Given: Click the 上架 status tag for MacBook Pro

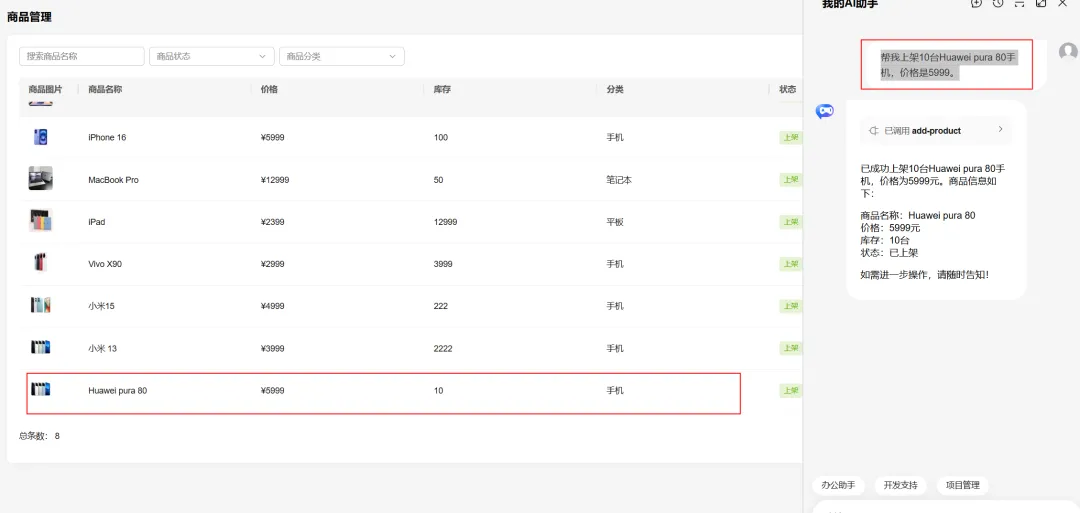Looking at the screenshot, I should coord(791,180).
